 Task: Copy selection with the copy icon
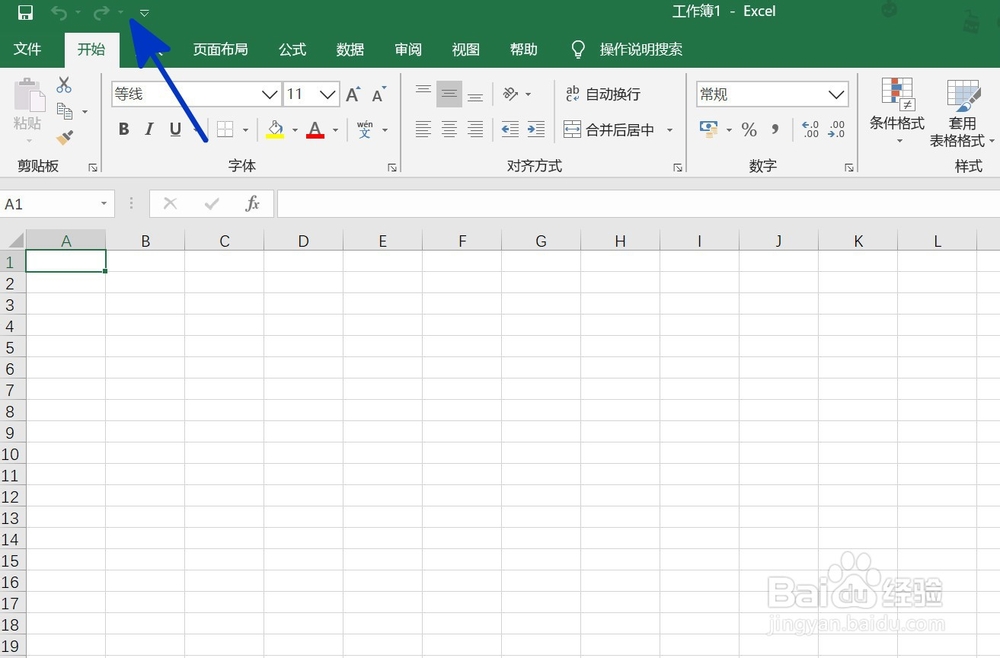coord(64,111)
